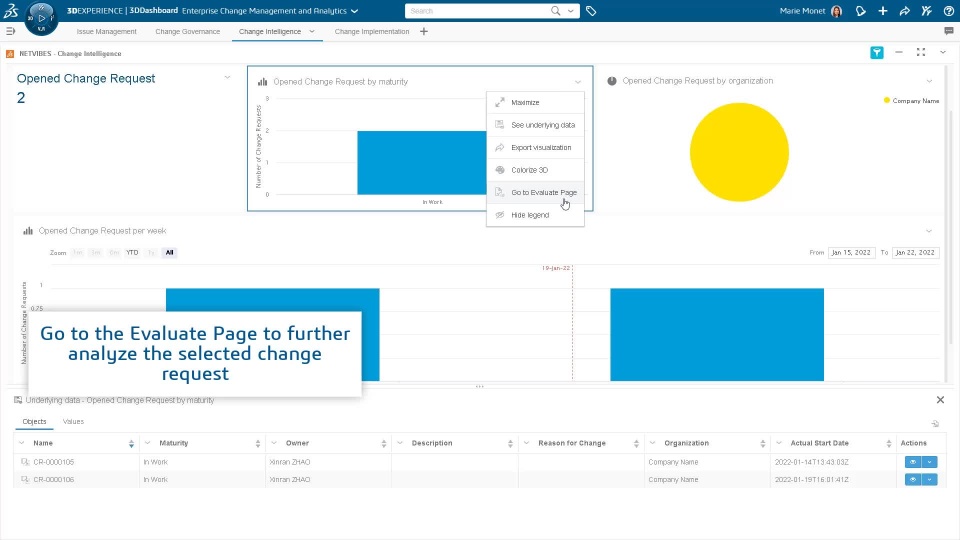Open Change Intelligence tab chevron menu

[x=312, y=31]
